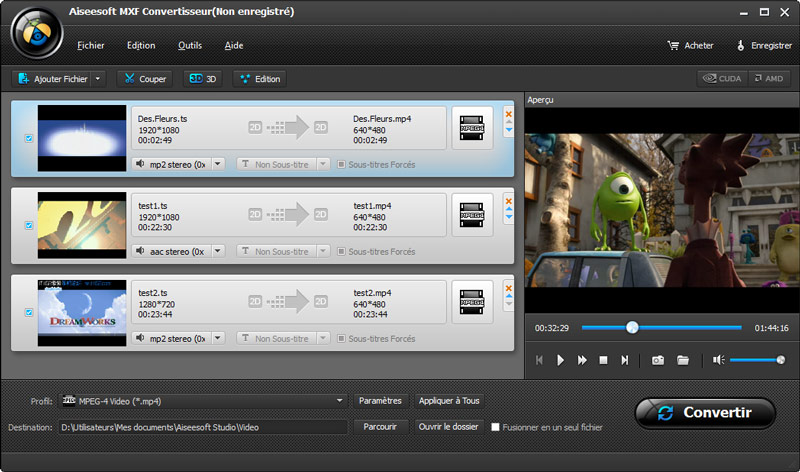Click the preview seek slider handle
The width and height of the screenshot is (800, 472).
point(632,328)
